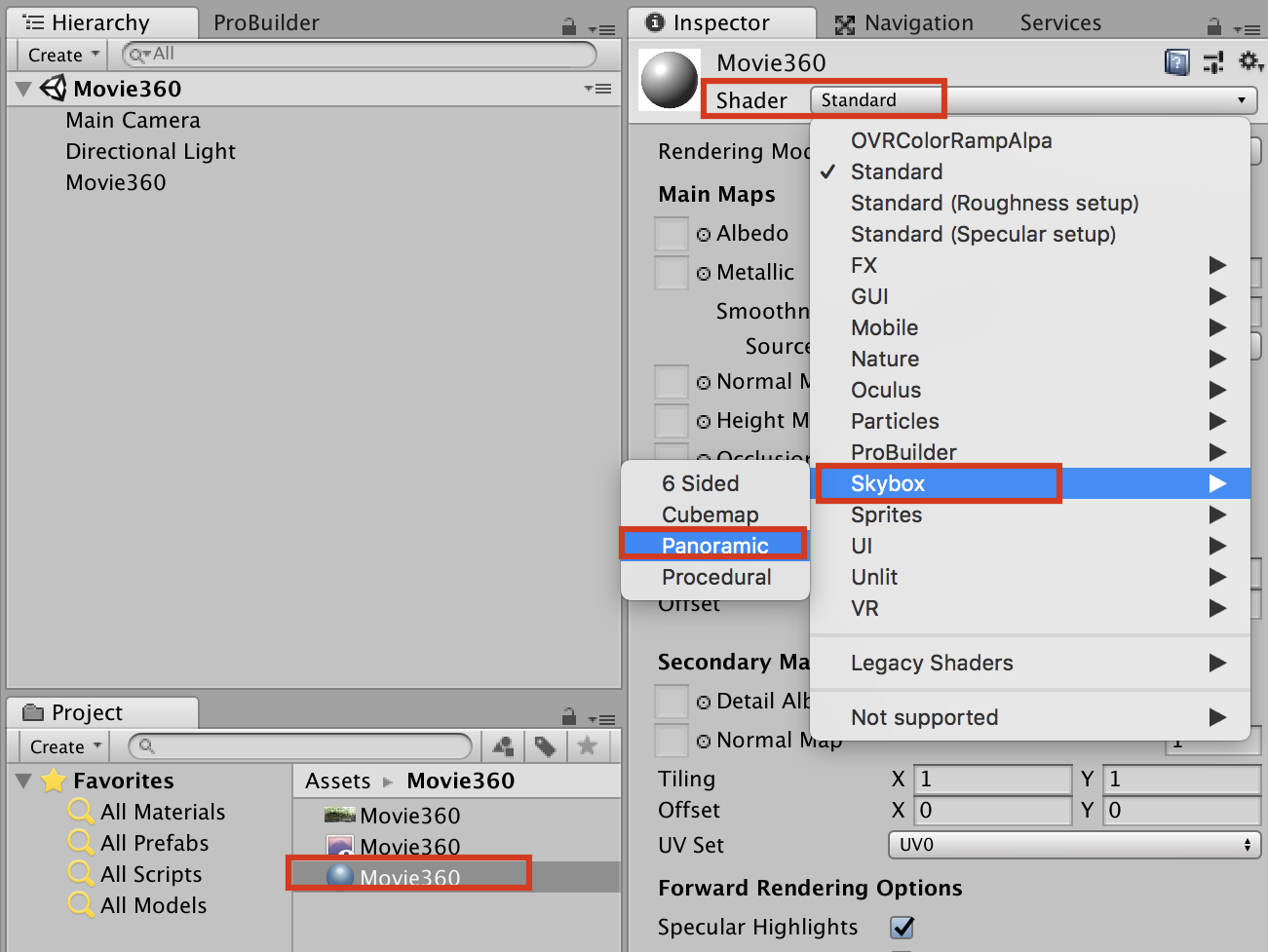
Task: Open the UV Set dropdown
Action: point(1074,845)
